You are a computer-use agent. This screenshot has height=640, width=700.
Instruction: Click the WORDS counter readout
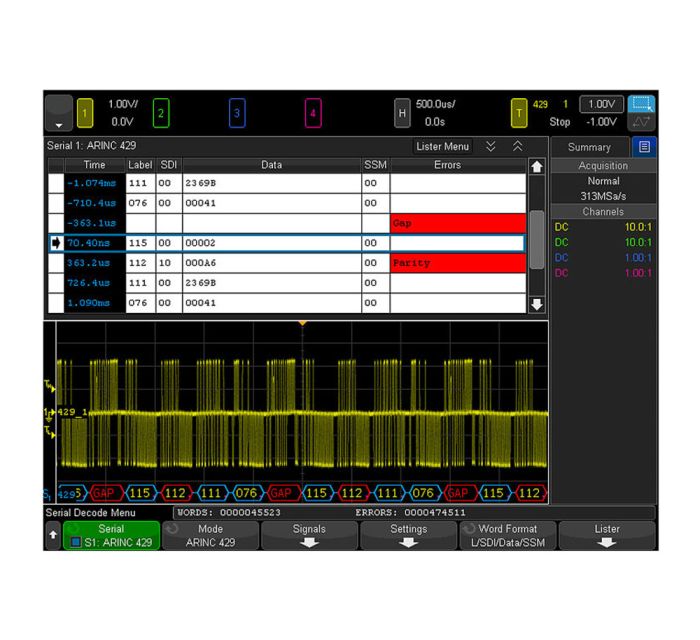pos(229,512)
